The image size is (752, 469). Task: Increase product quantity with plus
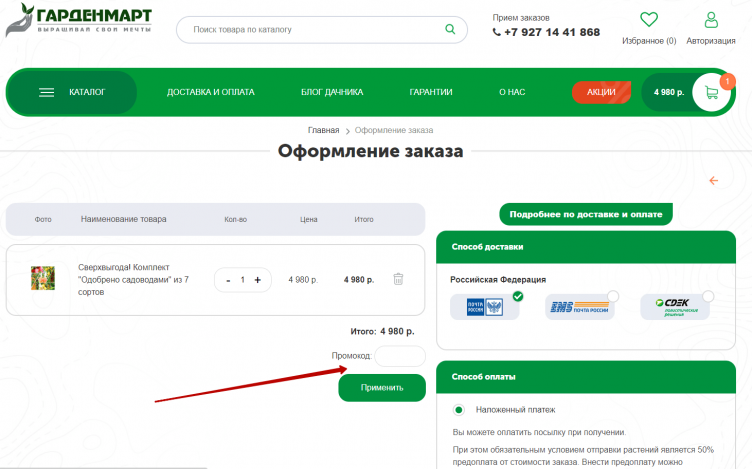(258, 280)
